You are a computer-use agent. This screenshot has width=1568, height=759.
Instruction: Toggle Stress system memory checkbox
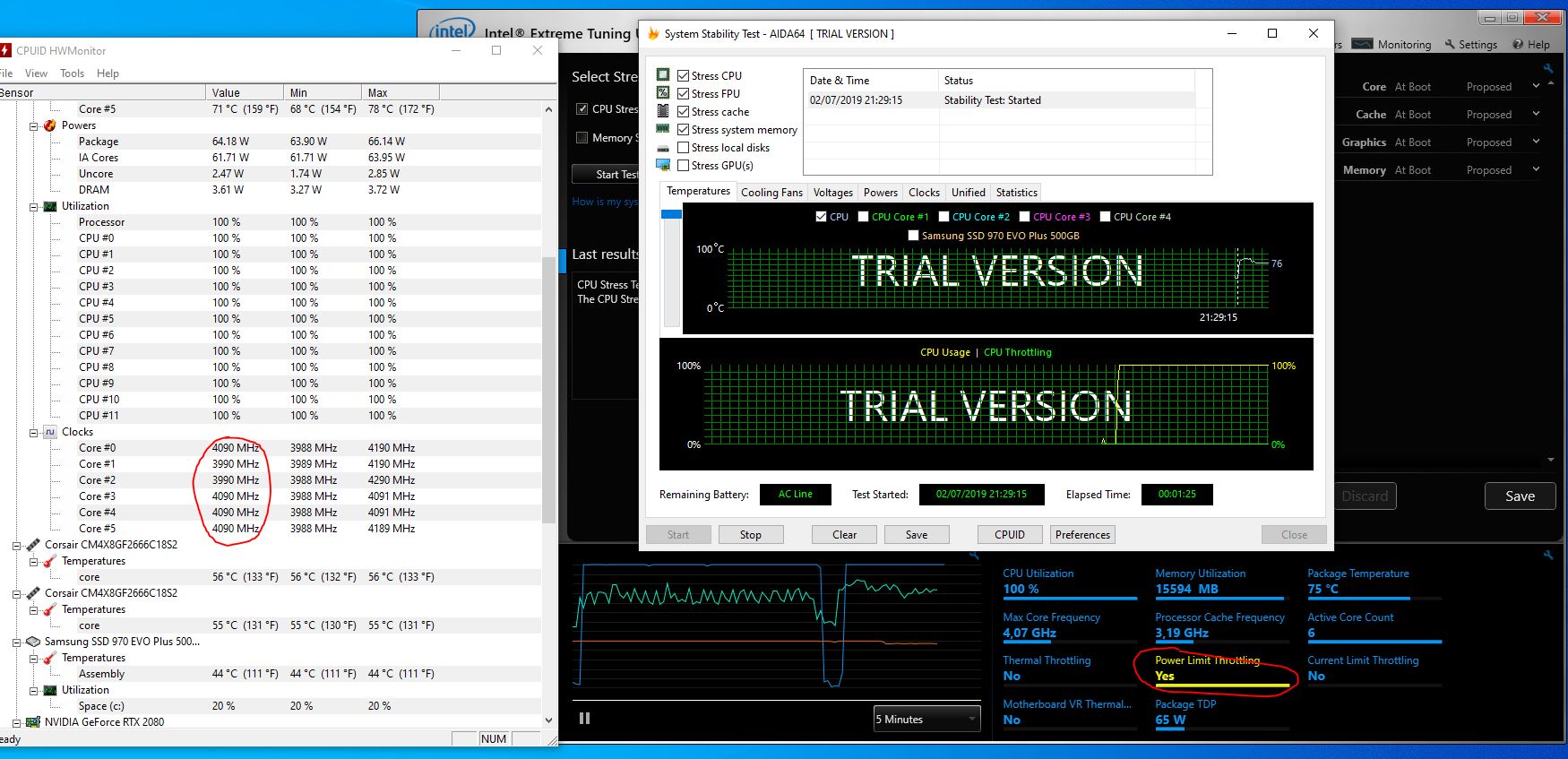click(x=683, y=130)
